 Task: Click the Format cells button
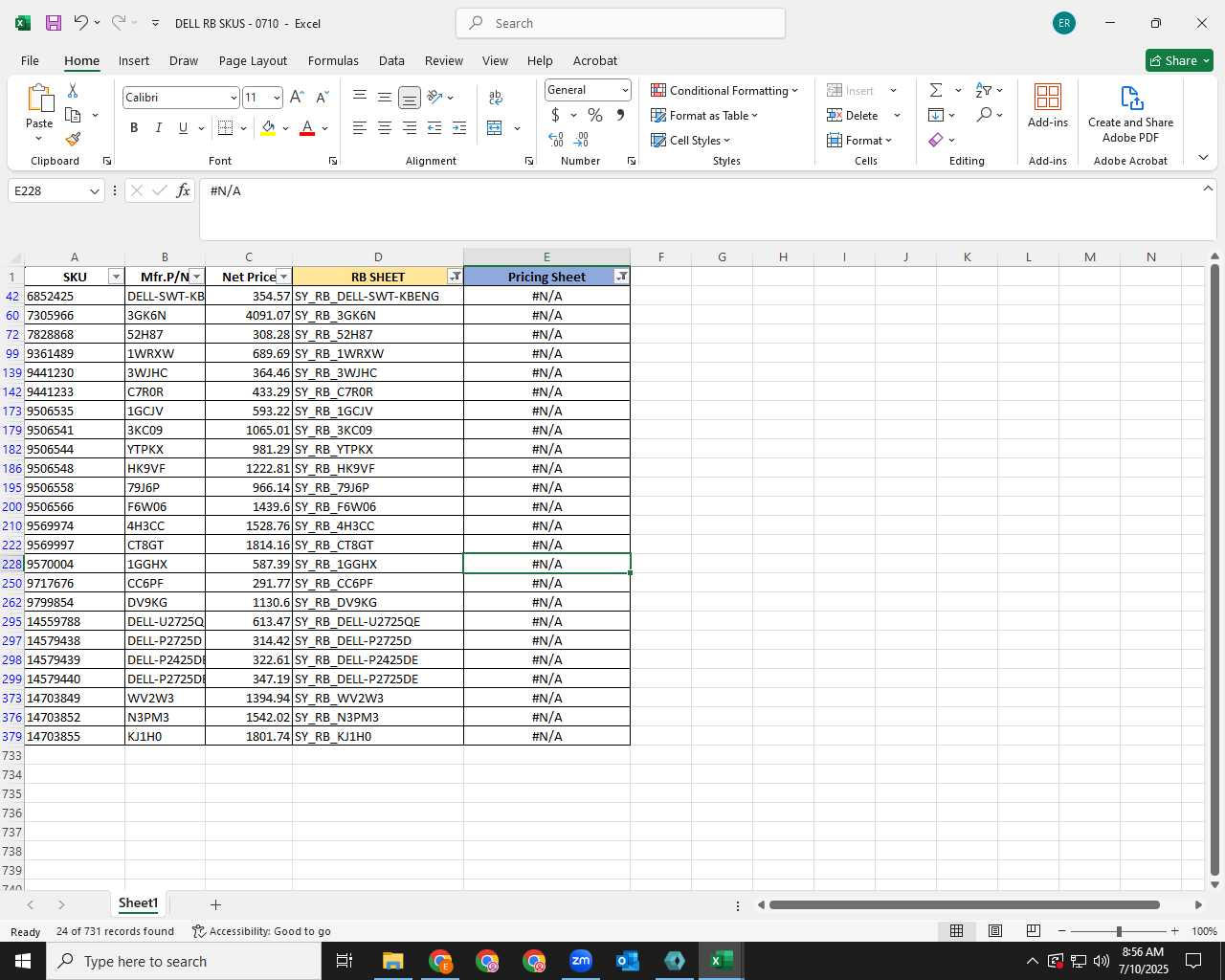[x=859, y=140]
